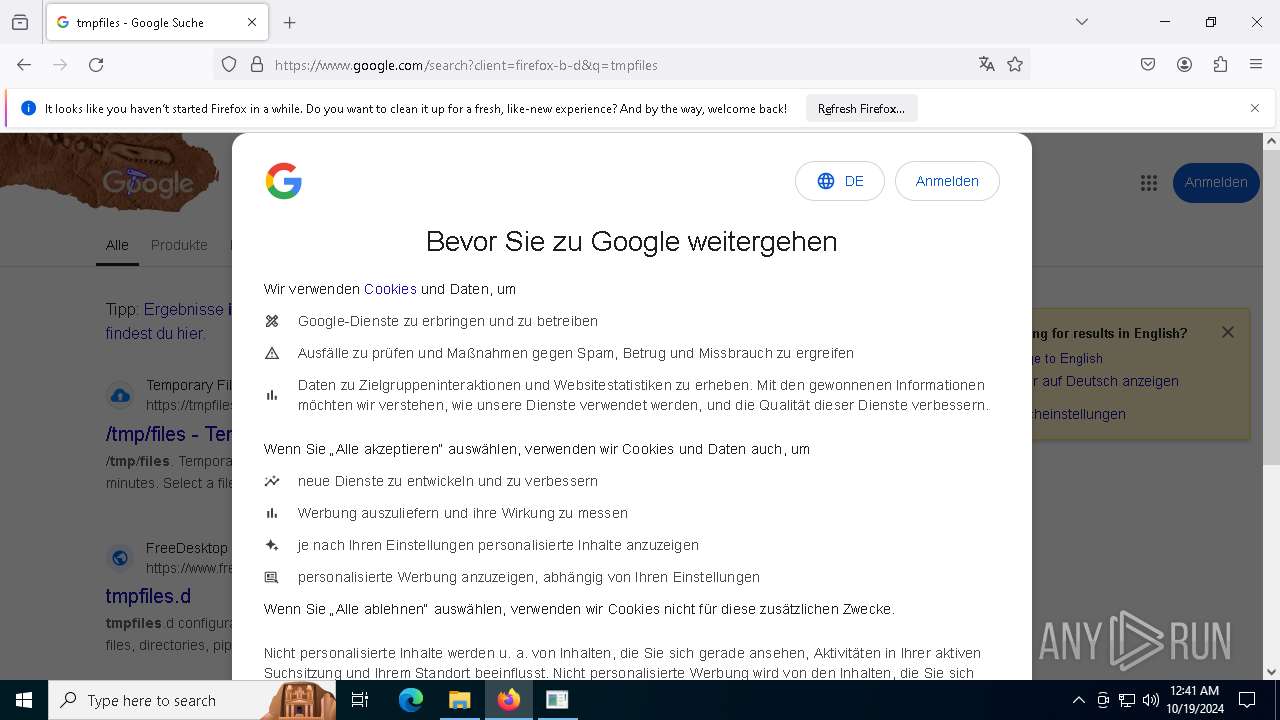
Task: Show hidden tray icons chevron
Action: pos(1078,700)
